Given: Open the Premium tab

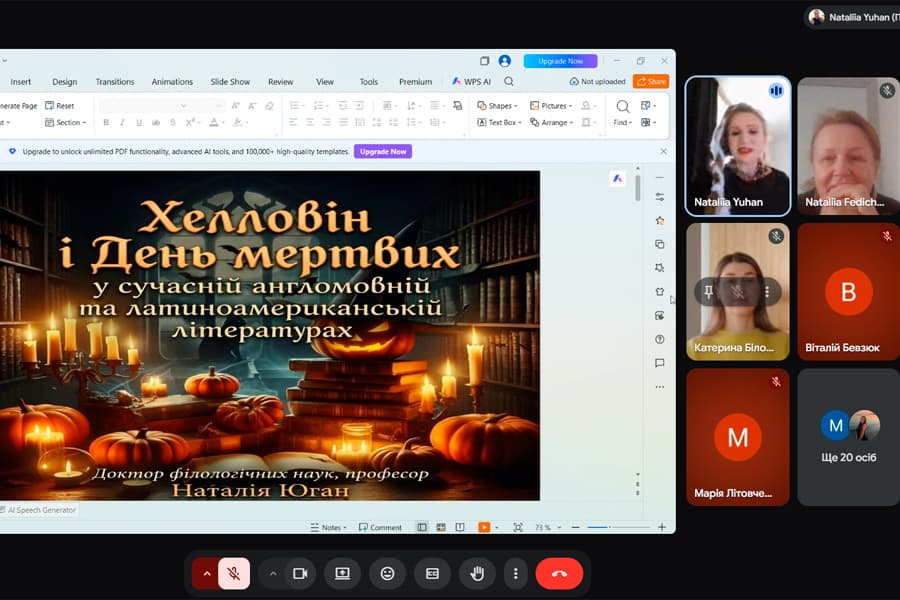Looking at the screenshot, I should (416, 82).
